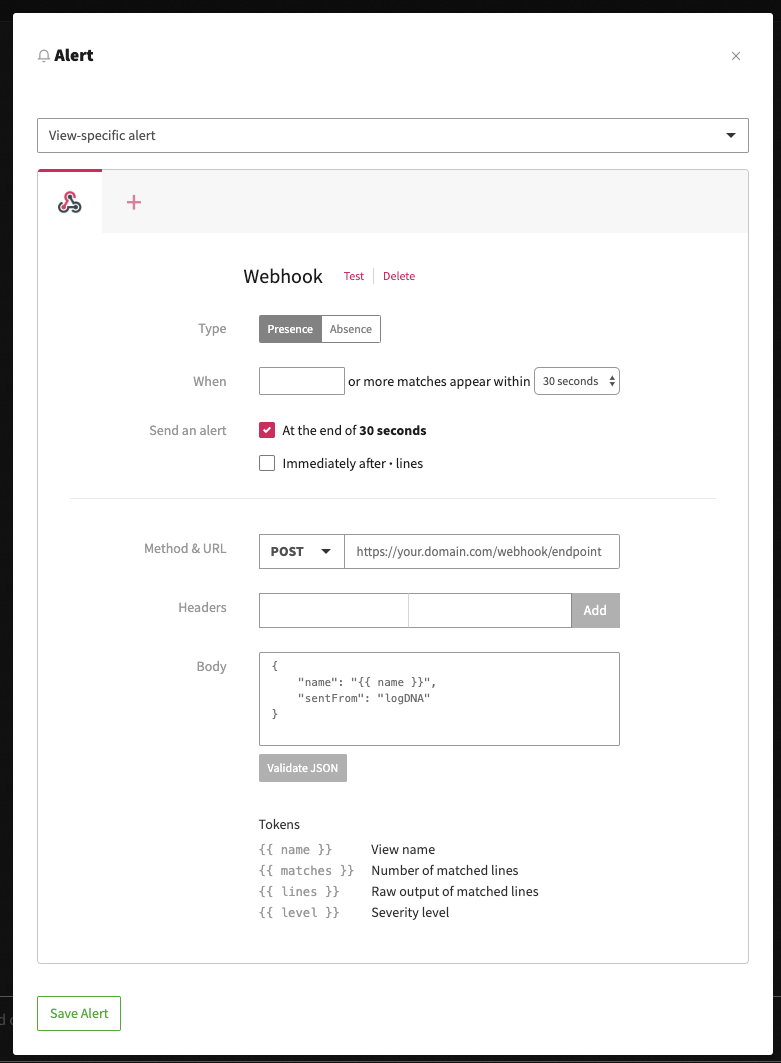Select Presence alert type
The width and height of the screenshot is (781, 1063).
tap(290, 329)
